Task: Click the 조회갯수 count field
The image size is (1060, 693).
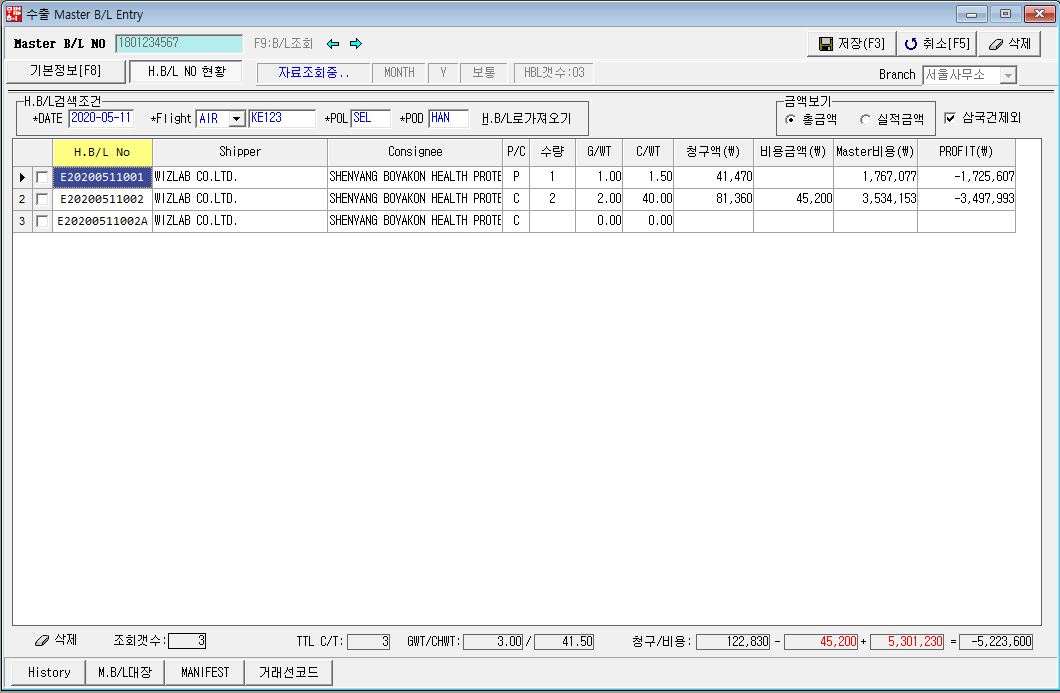Action: (x=187, y=641)
